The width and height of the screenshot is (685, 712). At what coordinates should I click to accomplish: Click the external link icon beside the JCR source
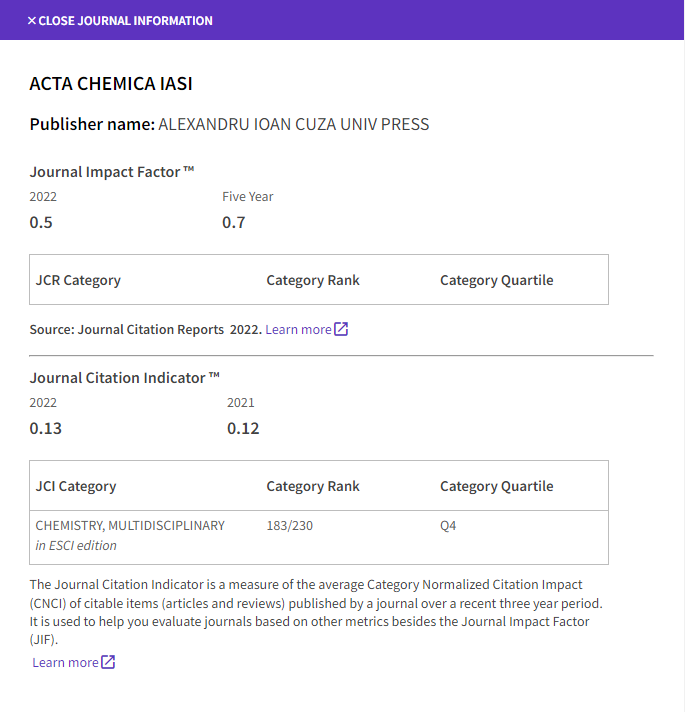[x=341, y=329]
